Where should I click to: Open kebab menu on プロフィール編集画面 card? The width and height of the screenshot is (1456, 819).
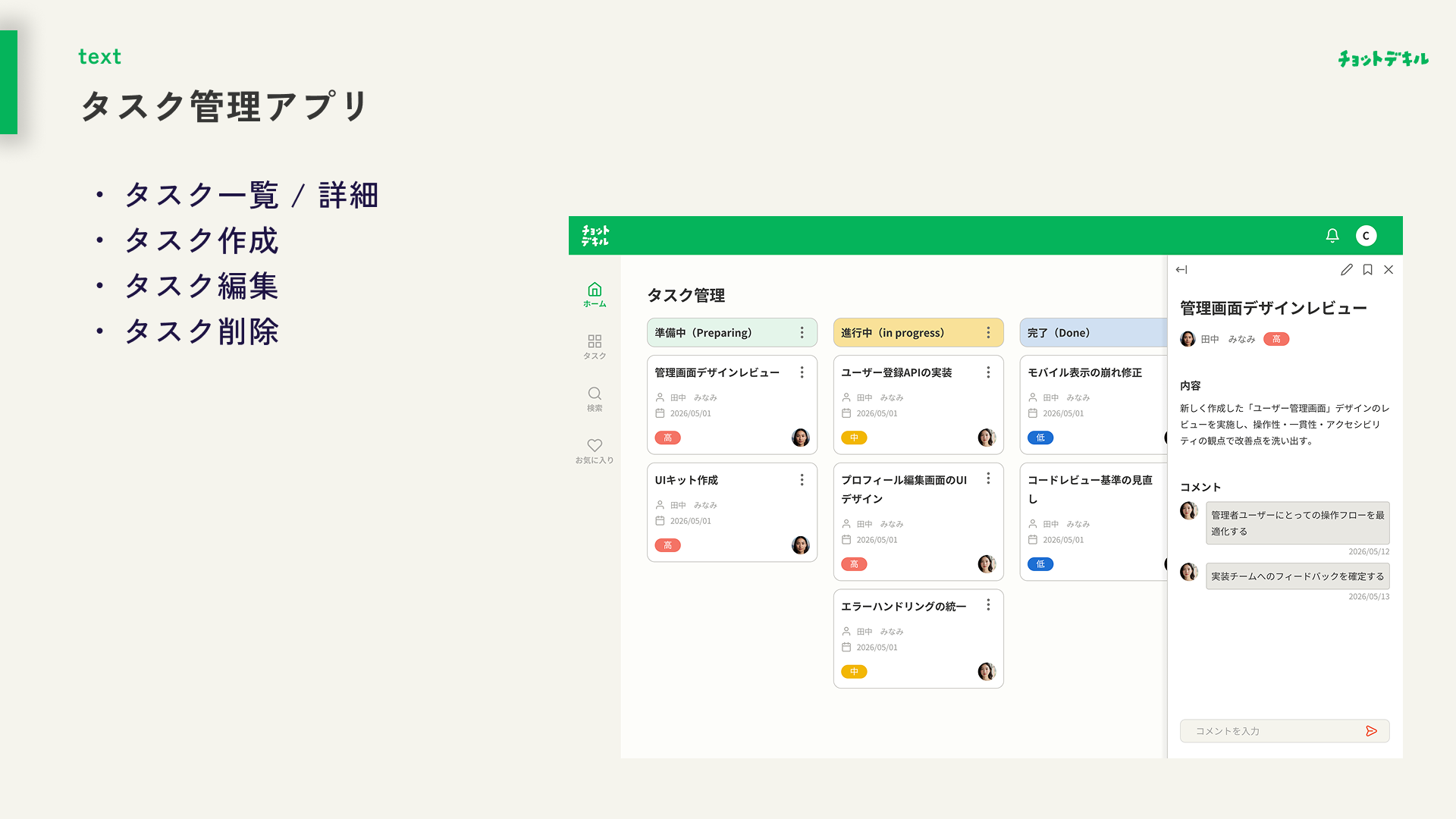click(988, 478)
